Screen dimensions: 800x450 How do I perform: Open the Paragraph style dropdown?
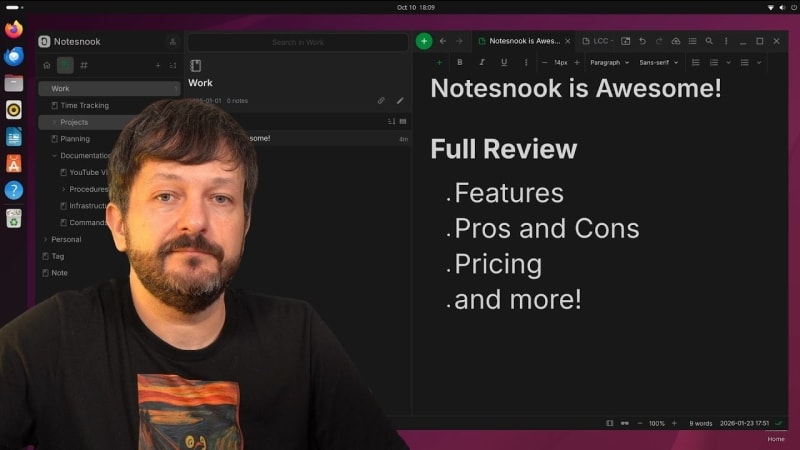[609, 62]
